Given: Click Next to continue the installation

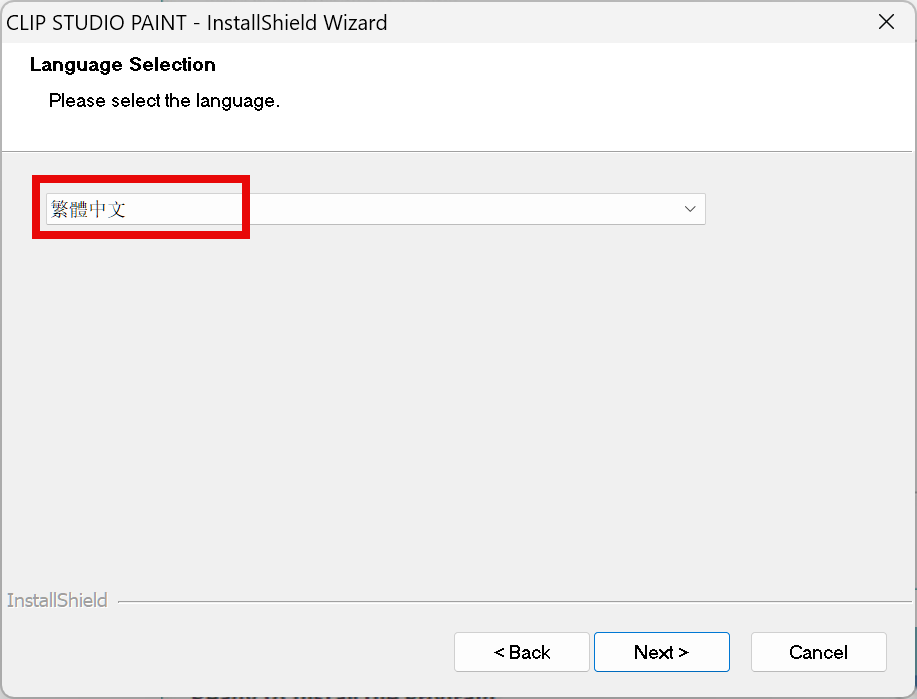Looking at the screenshot, I should [661, 652].
